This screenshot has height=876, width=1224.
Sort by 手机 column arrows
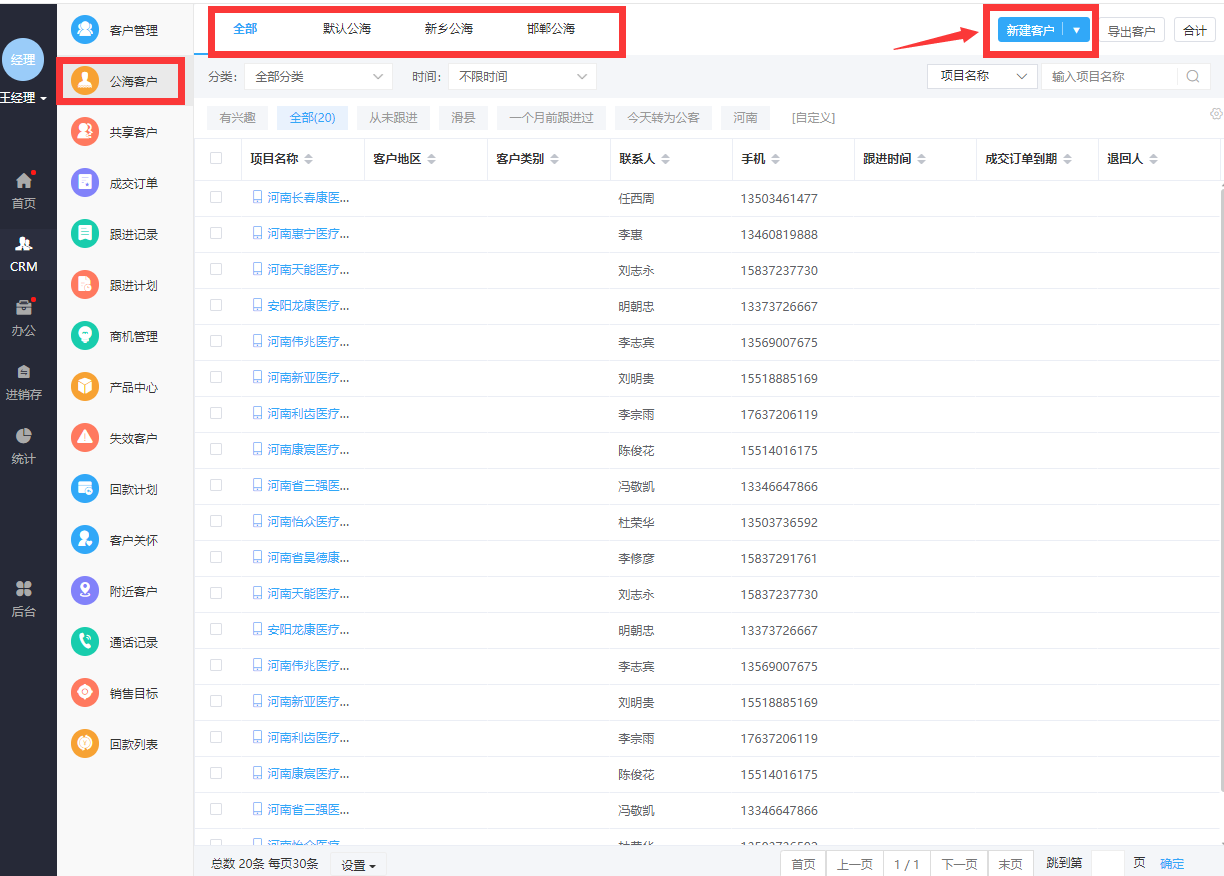tap(775, 159)
